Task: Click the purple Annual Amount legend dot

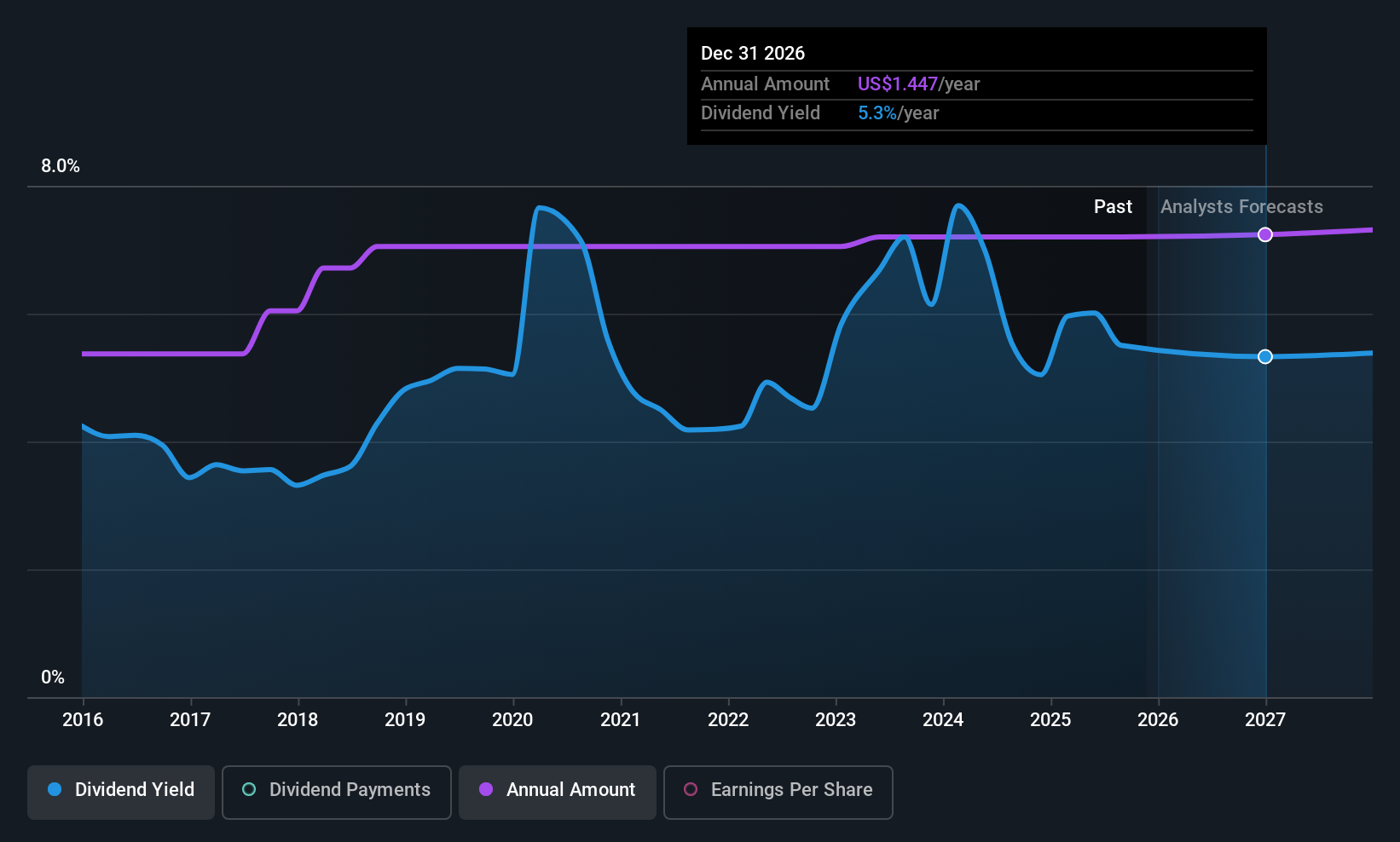Action: (486, 789)
